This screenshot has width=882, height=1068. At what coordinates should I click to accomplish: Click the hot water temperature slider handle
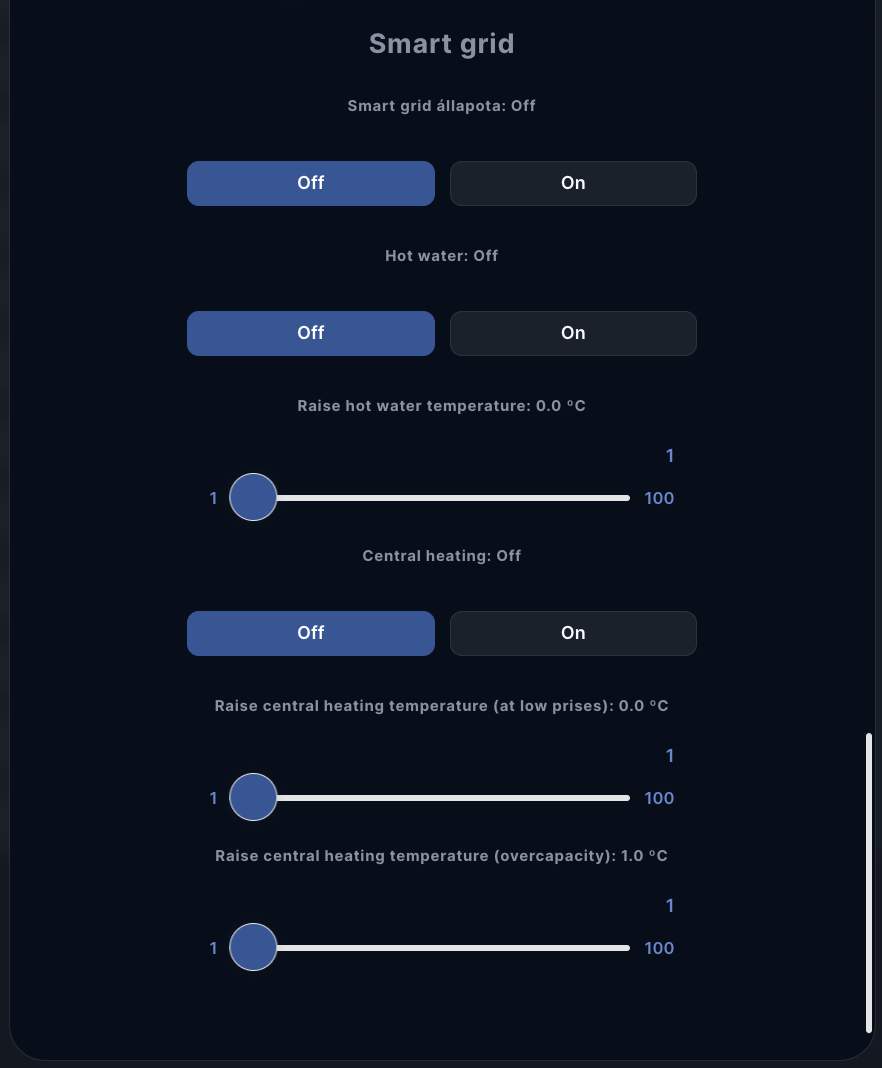point(253,497)
